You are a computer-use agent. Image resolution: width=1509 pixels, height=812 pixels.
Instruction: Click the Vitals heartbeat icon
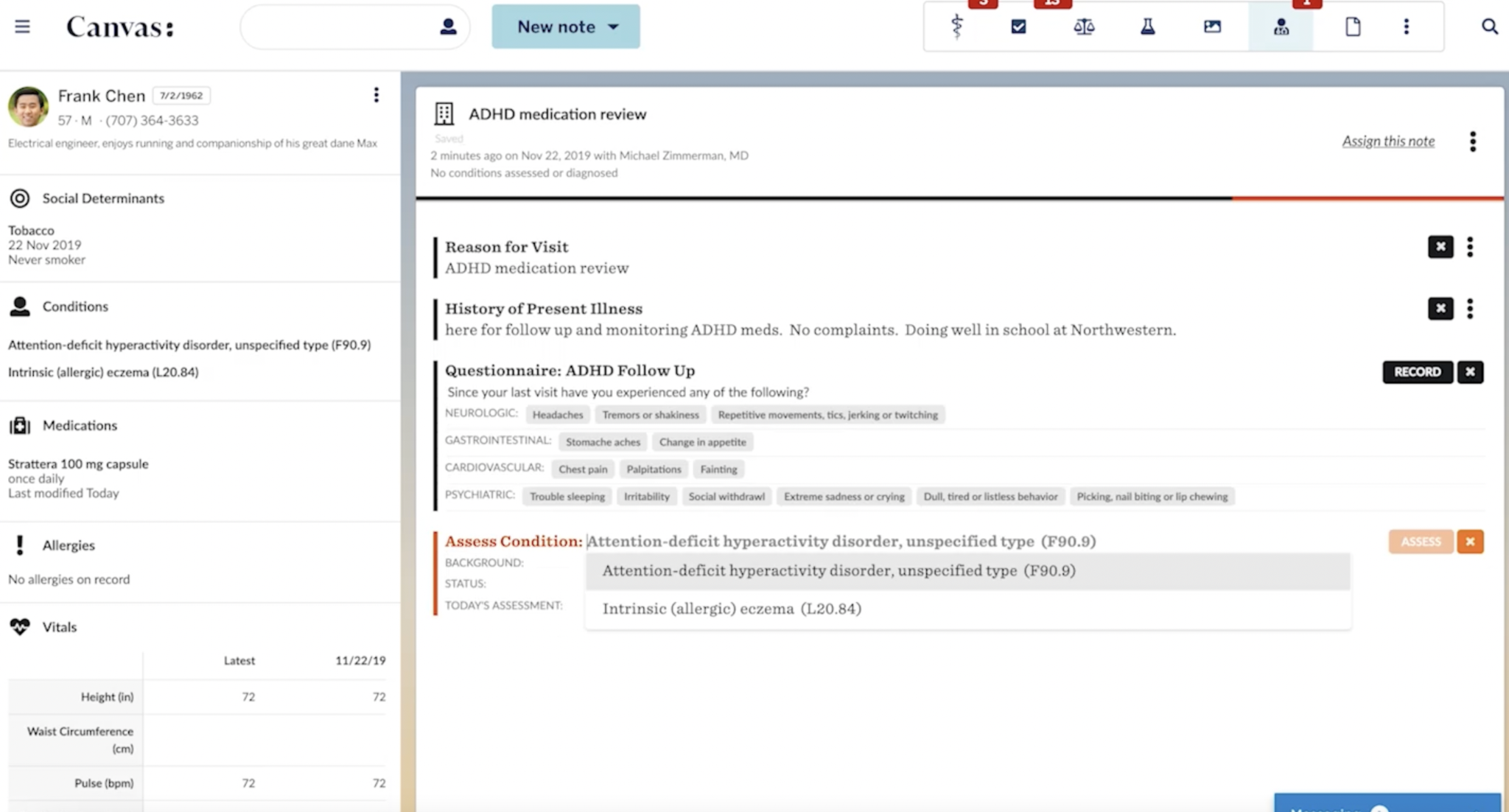20,627
